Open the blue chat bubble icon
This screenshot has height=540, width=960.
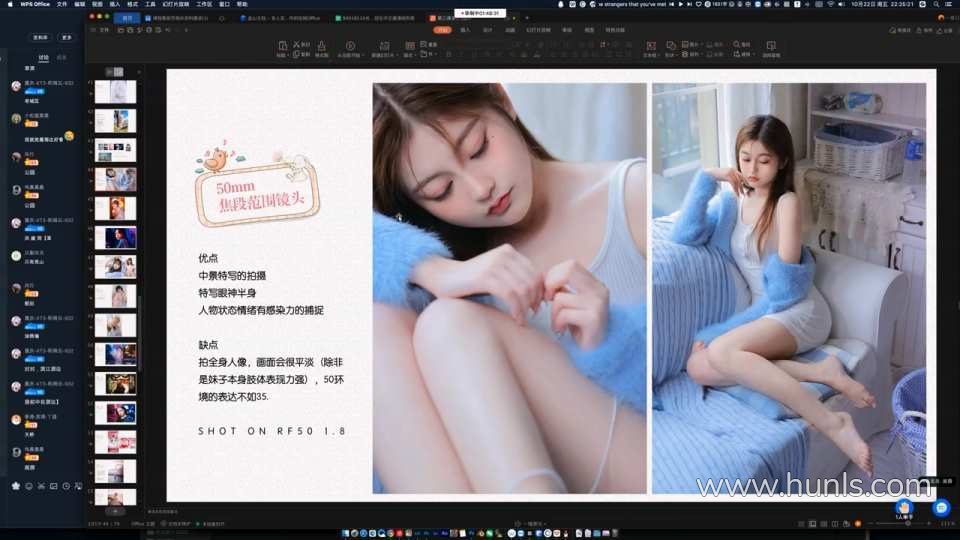[941, 507]
